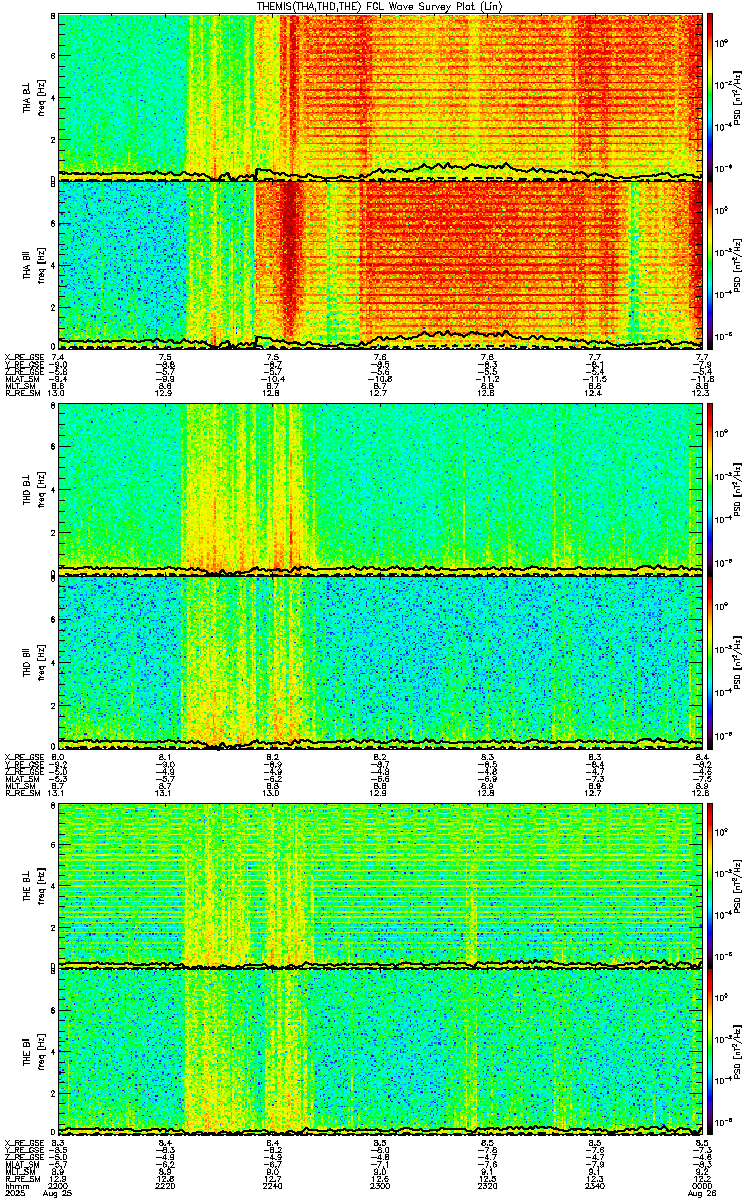The height and width of the screenshot is (1200, 750).
Task: Select the THA B∥ spectrogram panel
Action: pyautogui.click(x=380, y=264)
